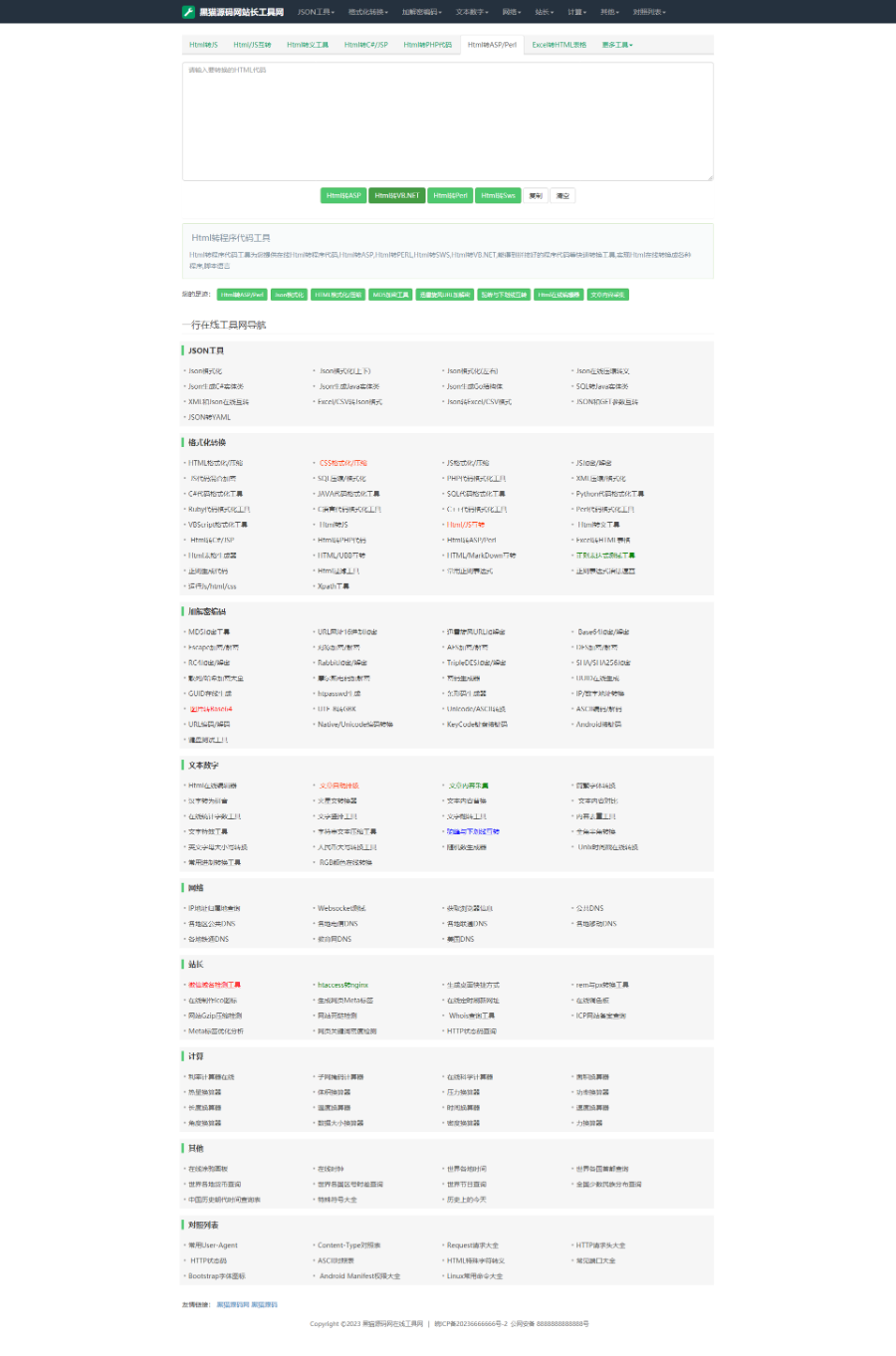Open the Json格式化 recent-tools tag
Viewport: 896px width, 1356px height.
[290, 295]
